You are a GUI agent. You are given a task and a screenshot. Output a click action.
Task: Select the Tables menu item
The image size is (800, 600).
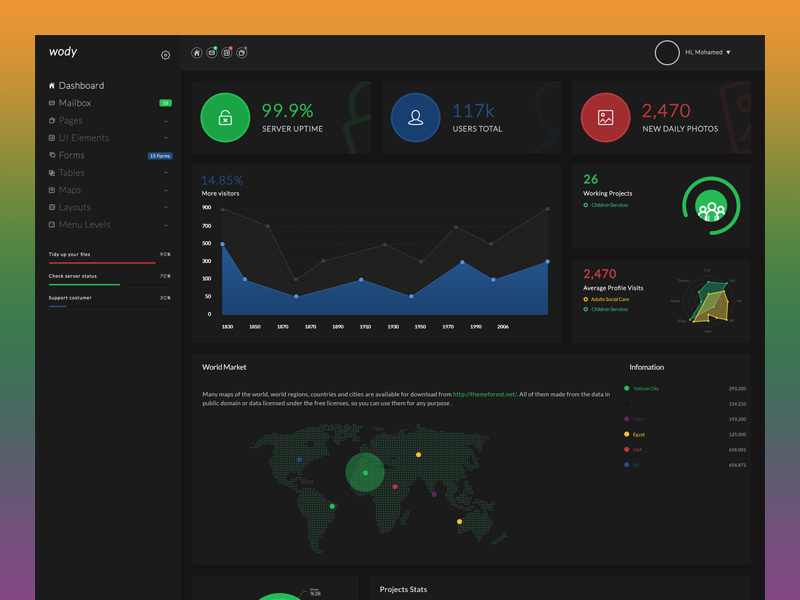click(71, 172)
